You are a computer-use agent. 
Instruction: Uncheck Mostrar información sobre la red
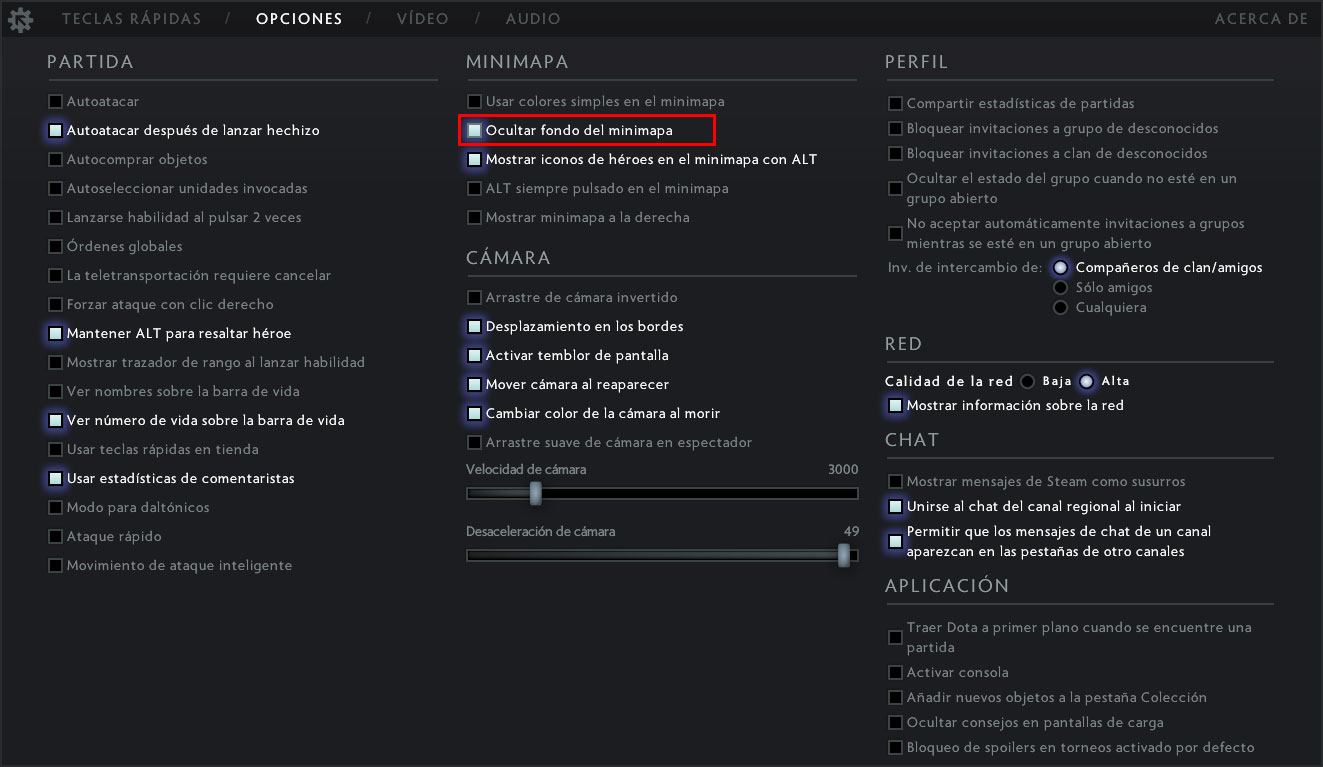pyautogui.click(x=896, y=406)
